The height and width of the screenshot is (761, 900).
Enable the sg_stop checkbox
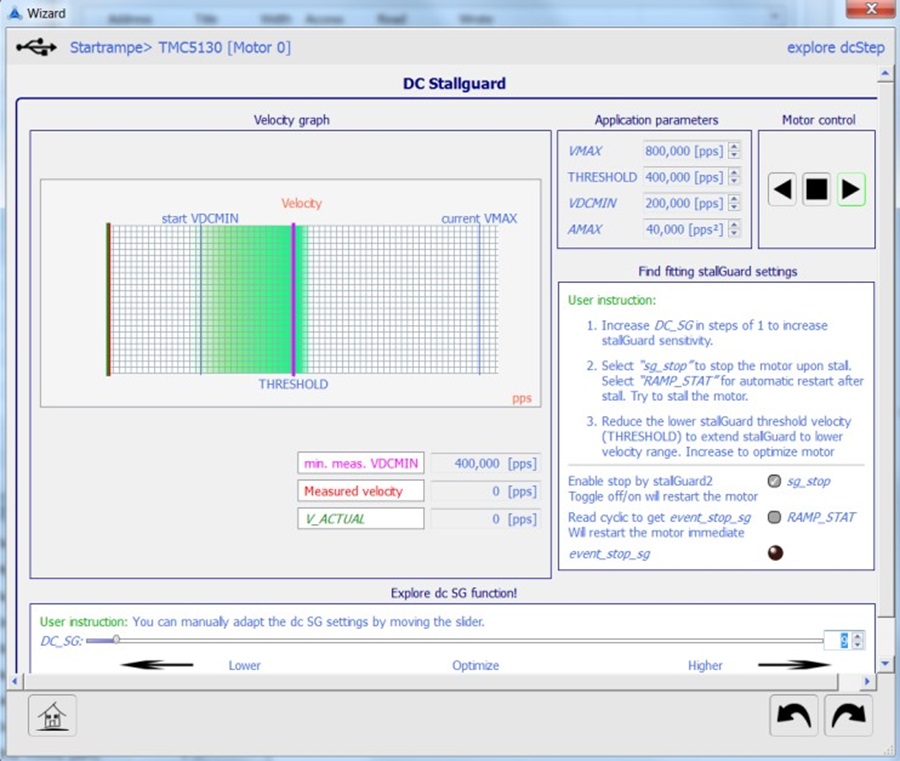(x=774, y=481)
